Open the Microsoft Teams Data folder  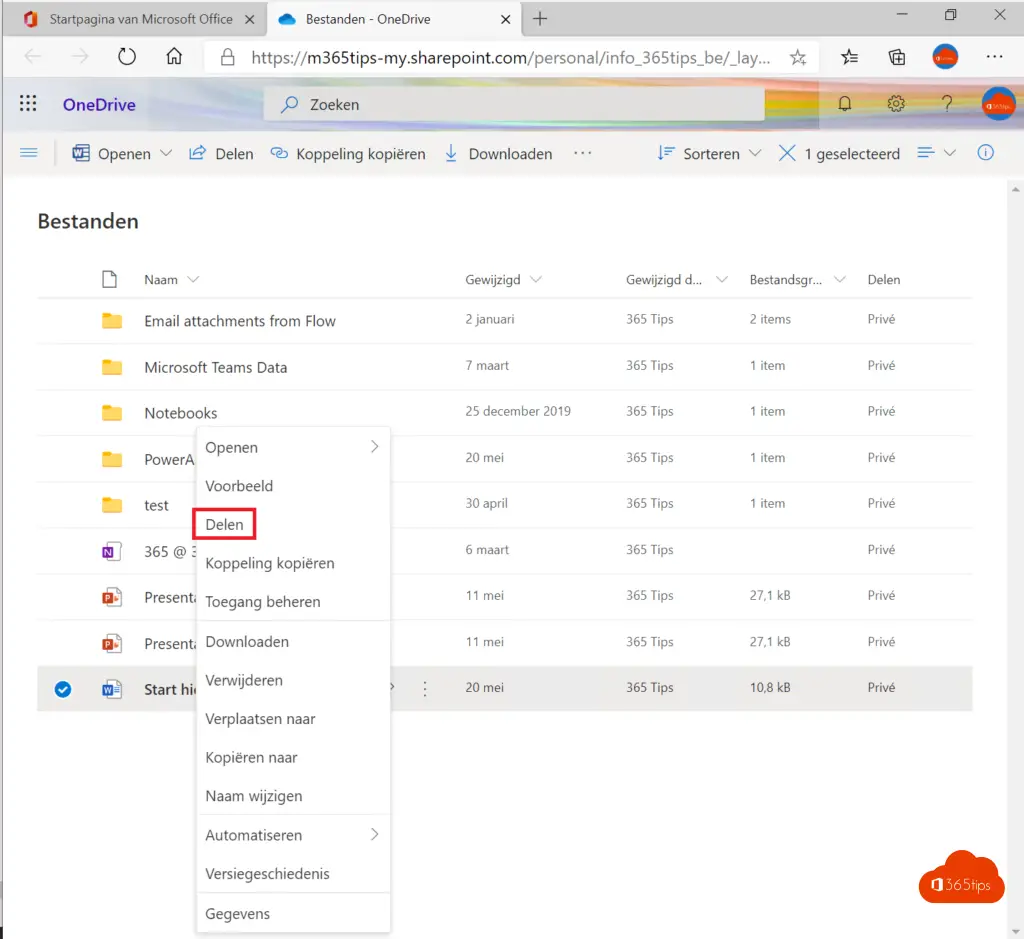(216, 367)
